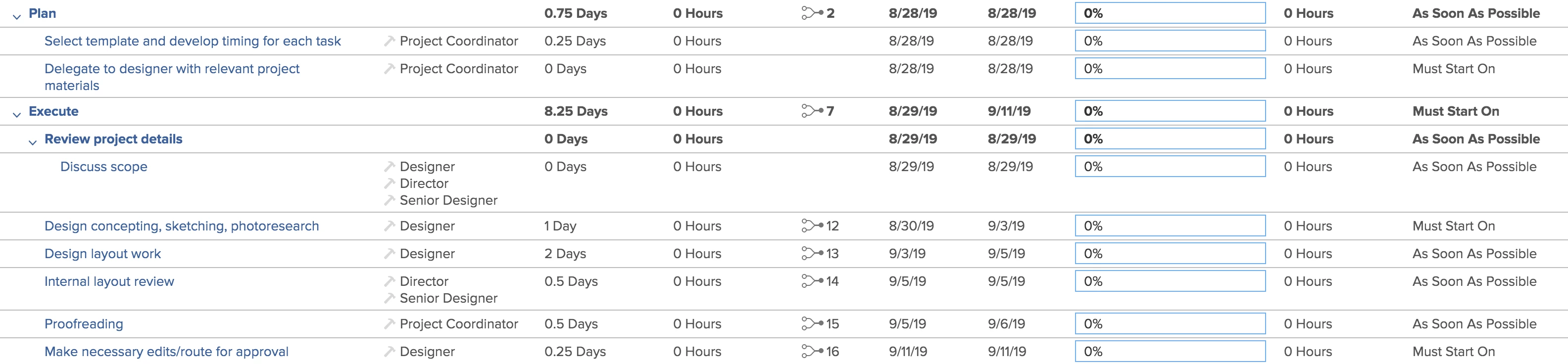Open Delegate to designer task
The image size is (1568, 364).
coord(172,77)
